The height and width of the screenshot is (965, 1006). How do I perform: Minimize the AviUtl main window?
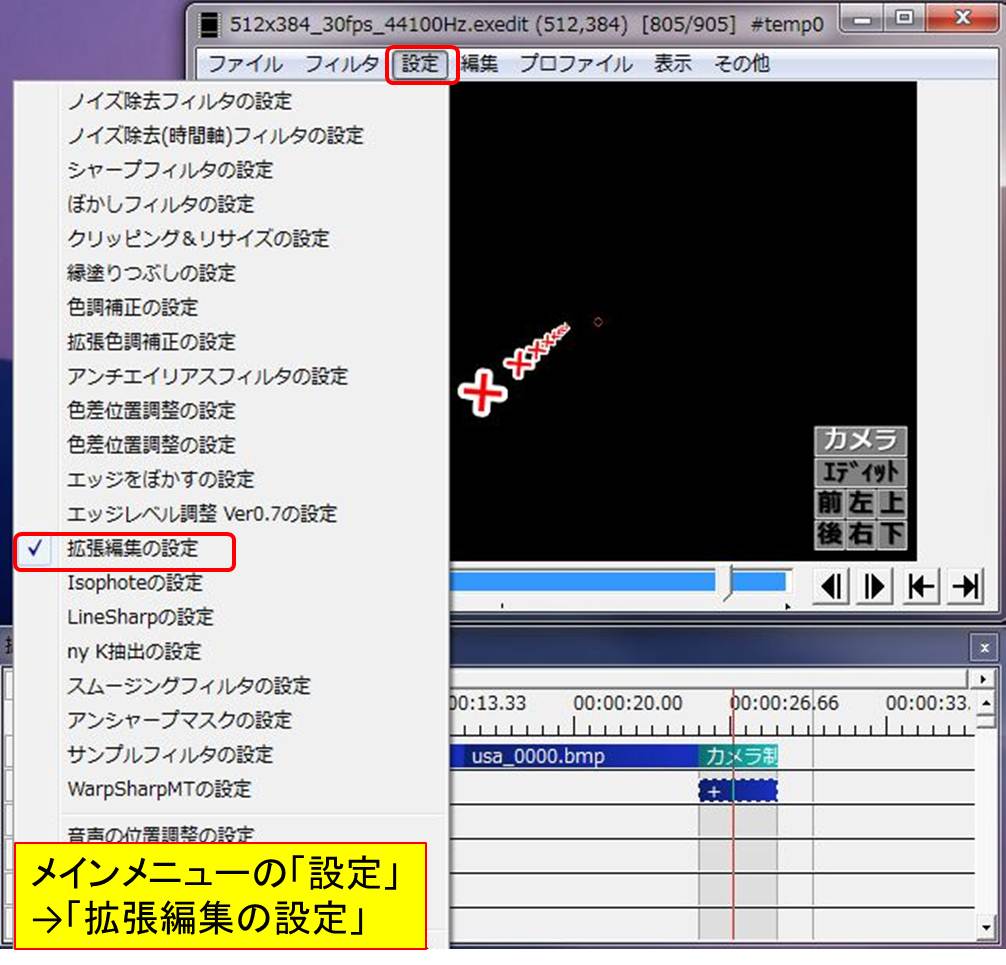(x=863, y=19)
